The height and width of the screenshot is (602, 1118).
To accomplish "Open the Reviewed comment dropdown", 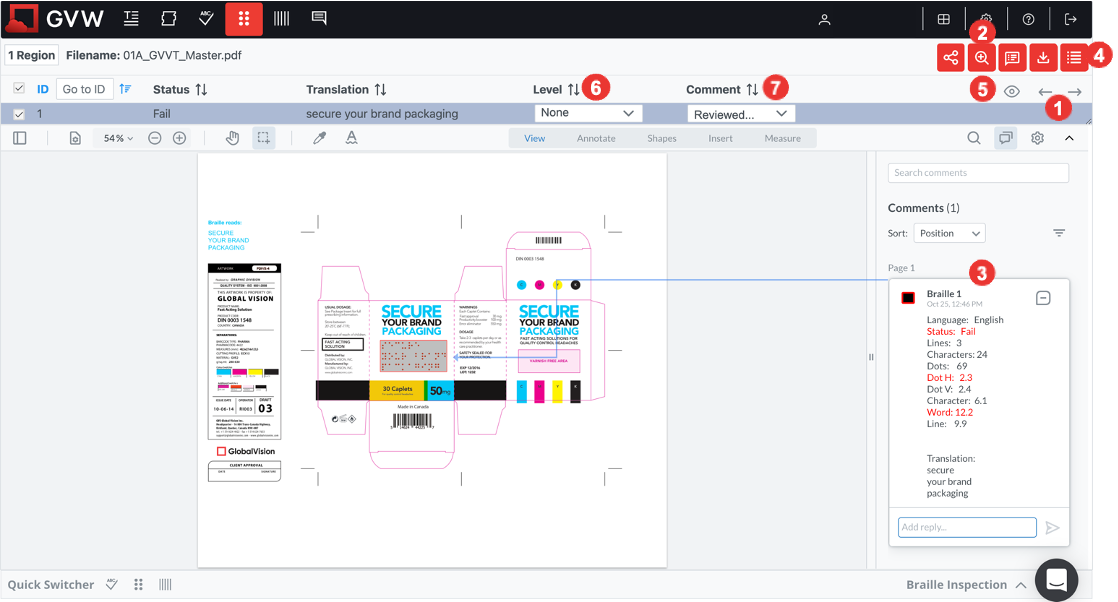I will (x=741, y=114).
